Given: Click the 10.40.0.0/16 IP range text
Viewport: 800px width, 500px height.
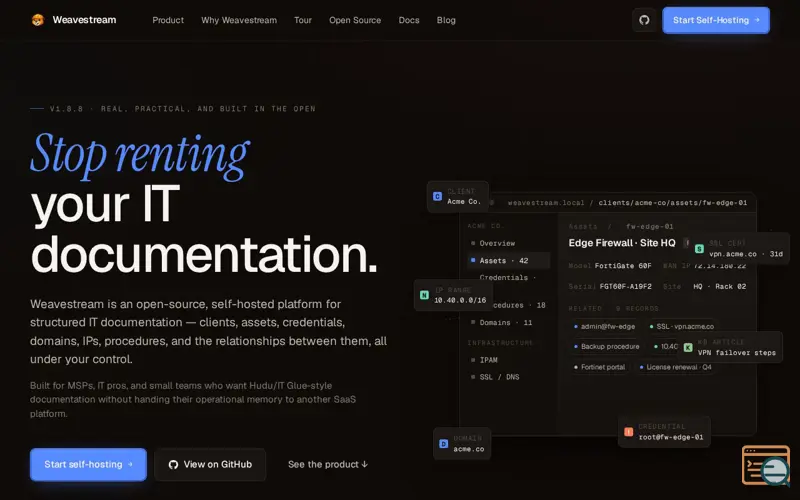Looking at the screenshot, I should tap(460, 300).
